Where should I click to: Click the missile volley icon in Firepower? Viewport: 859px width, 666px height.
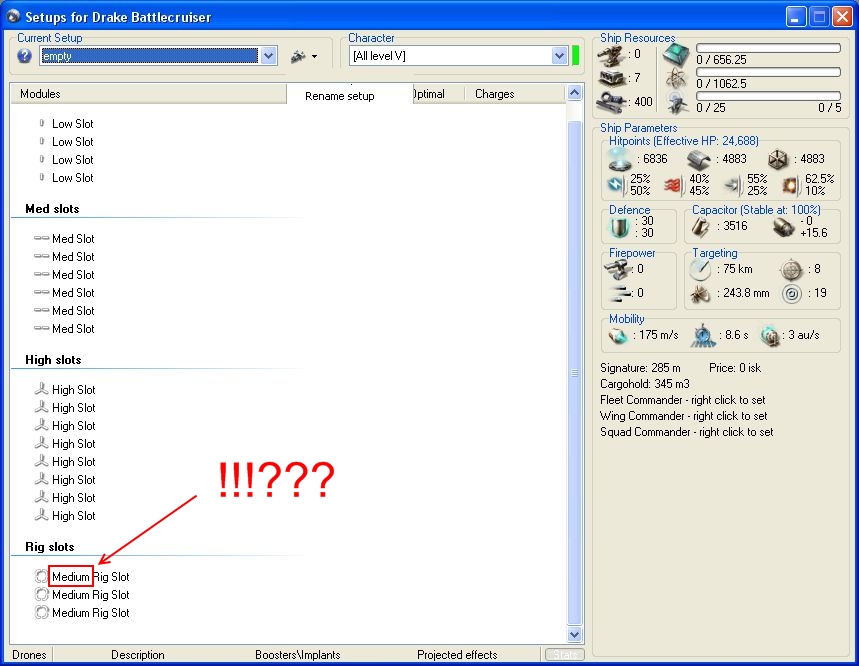(x=620, y=294)
